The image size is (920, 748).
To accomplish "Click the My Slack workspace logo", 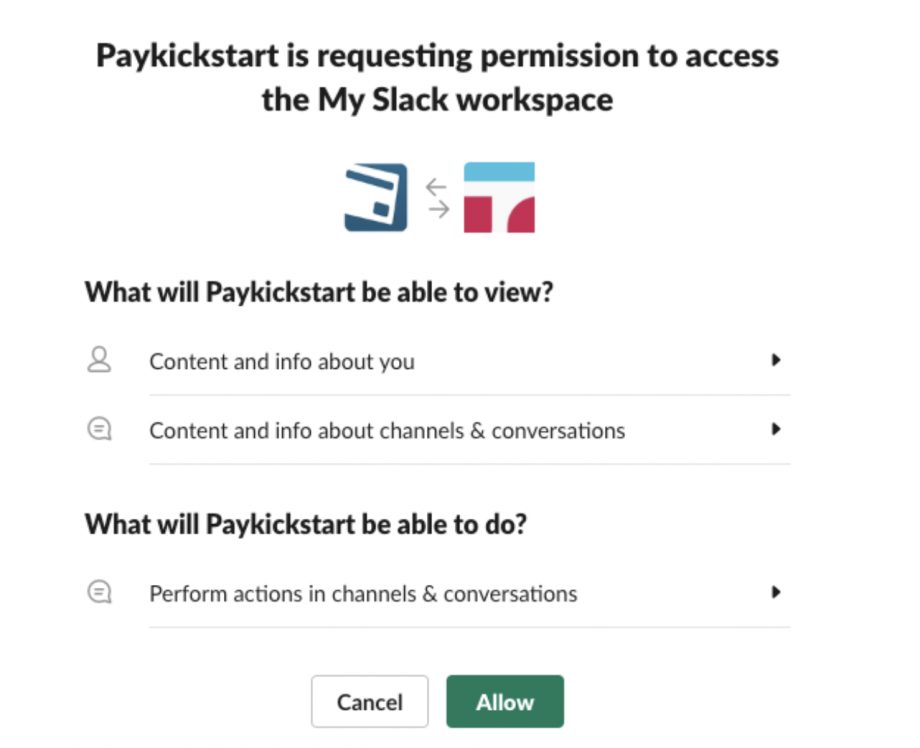I will (499, 197).
